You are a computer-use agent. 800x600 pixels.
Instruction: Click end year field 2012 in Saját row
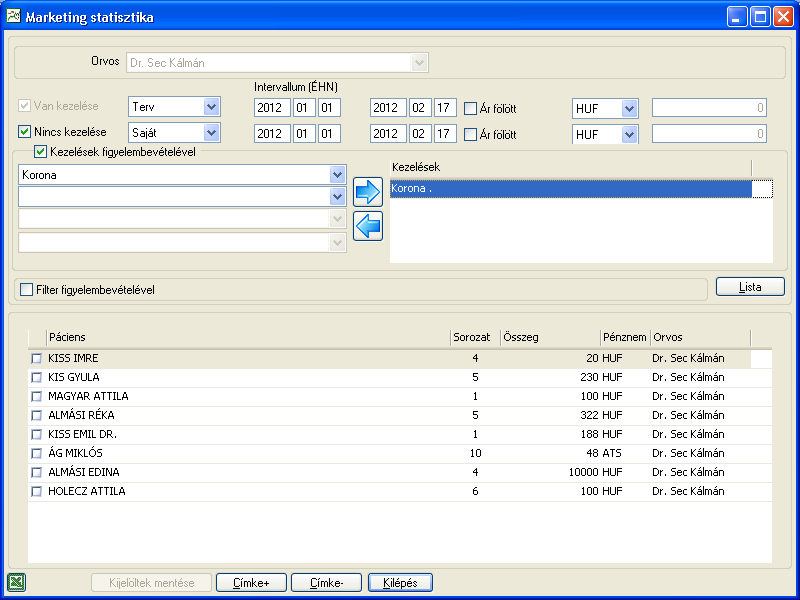388,134
